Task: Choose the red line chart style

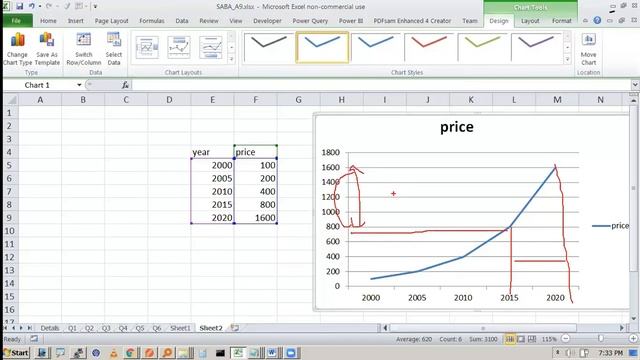Action: coord(429,47)
